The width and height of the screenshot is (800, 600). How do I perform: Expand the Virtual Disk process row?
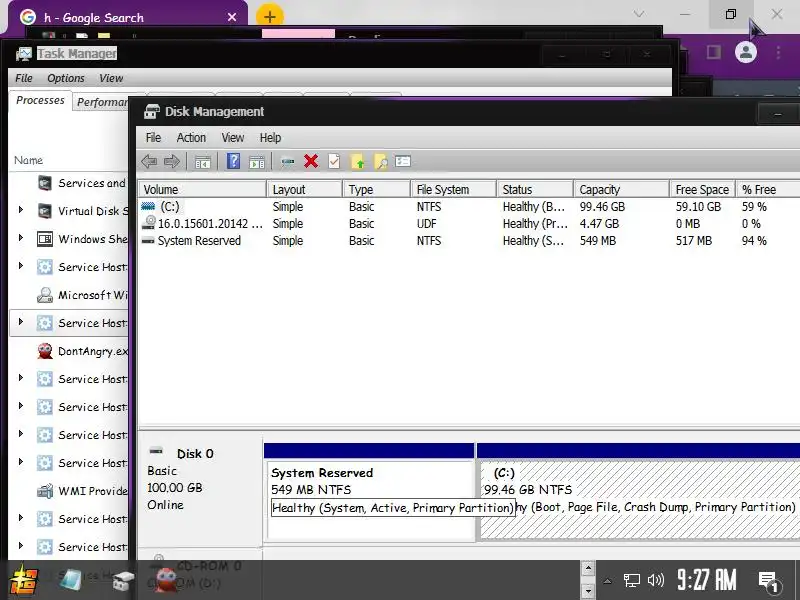tap(20, 210)
